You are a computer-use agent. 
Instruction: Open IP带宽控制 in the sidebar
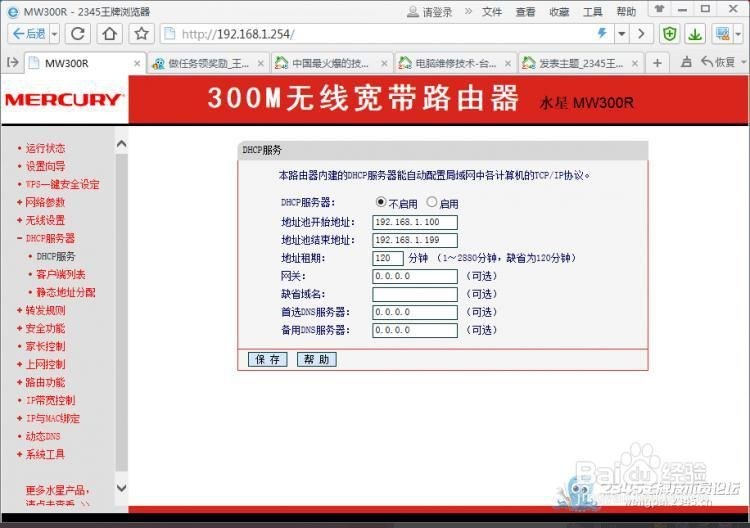pyautogui.click(x=50, y=400)
